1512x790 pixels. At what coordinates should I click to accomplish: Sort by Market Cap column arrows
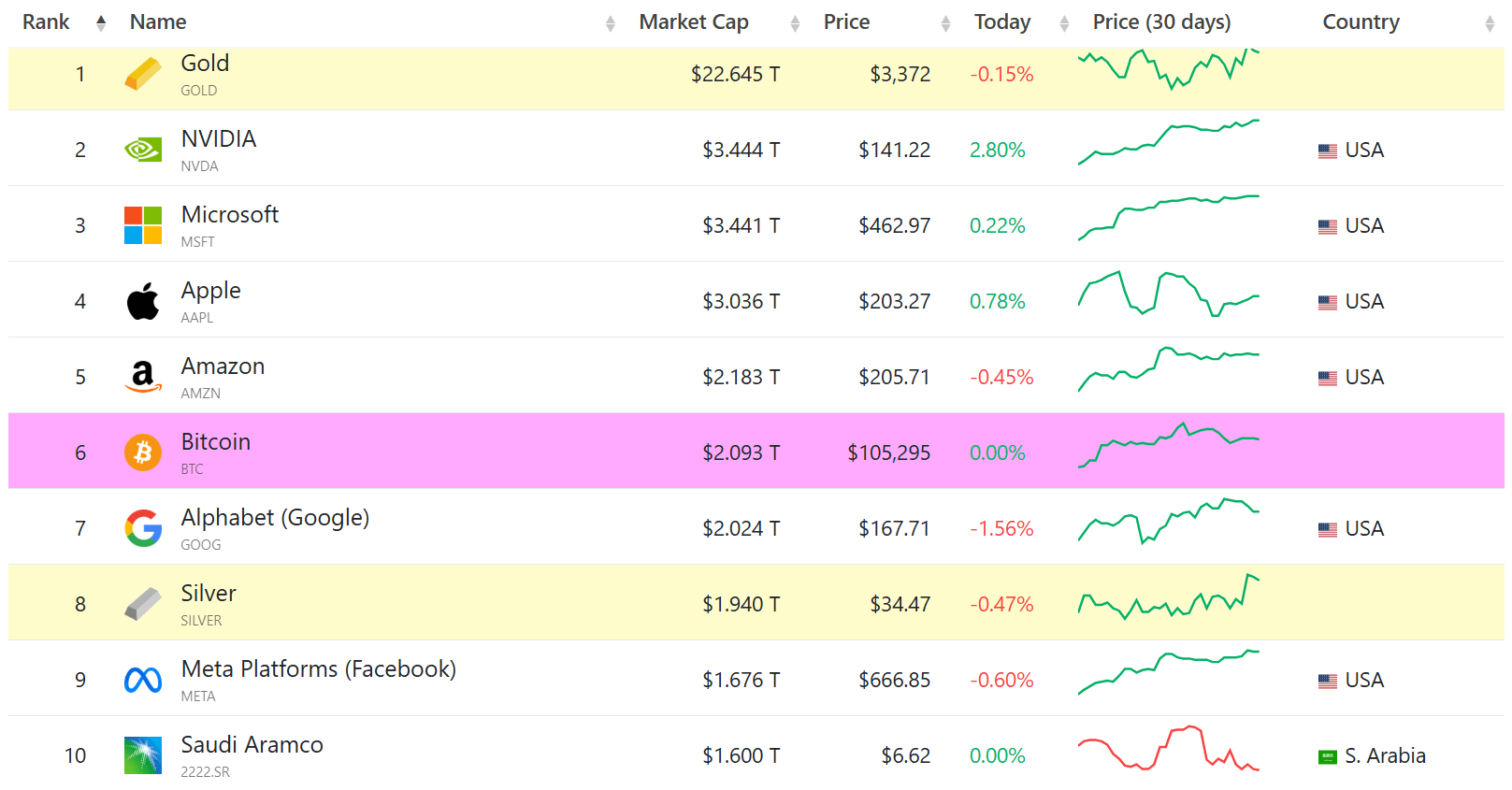click(x=795, y=23)
